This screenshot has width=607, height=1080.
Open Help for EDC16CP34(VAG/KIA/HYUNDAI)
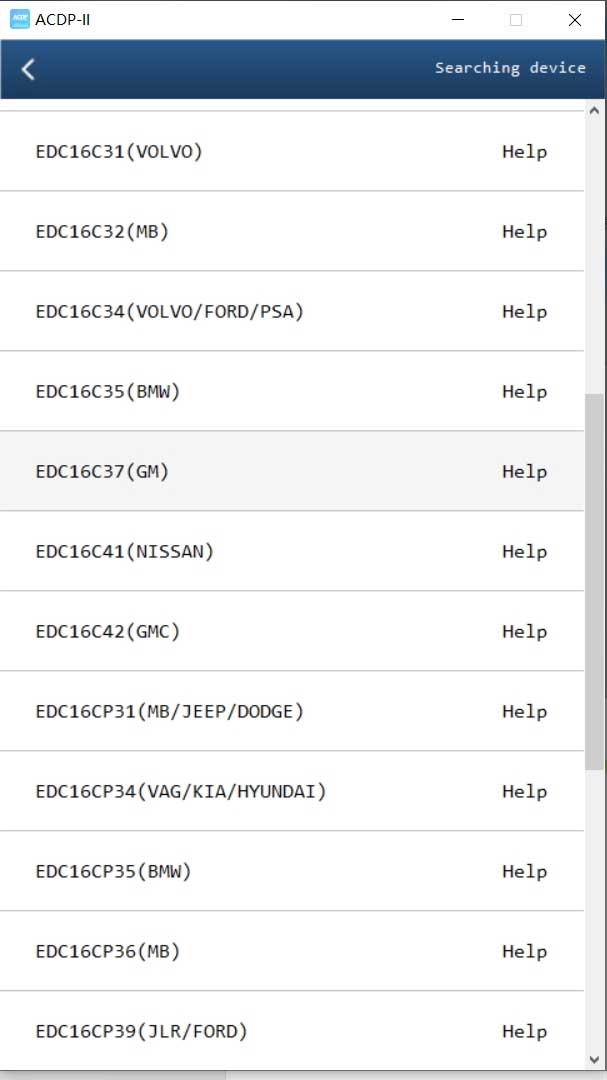(x=524, y=792)
